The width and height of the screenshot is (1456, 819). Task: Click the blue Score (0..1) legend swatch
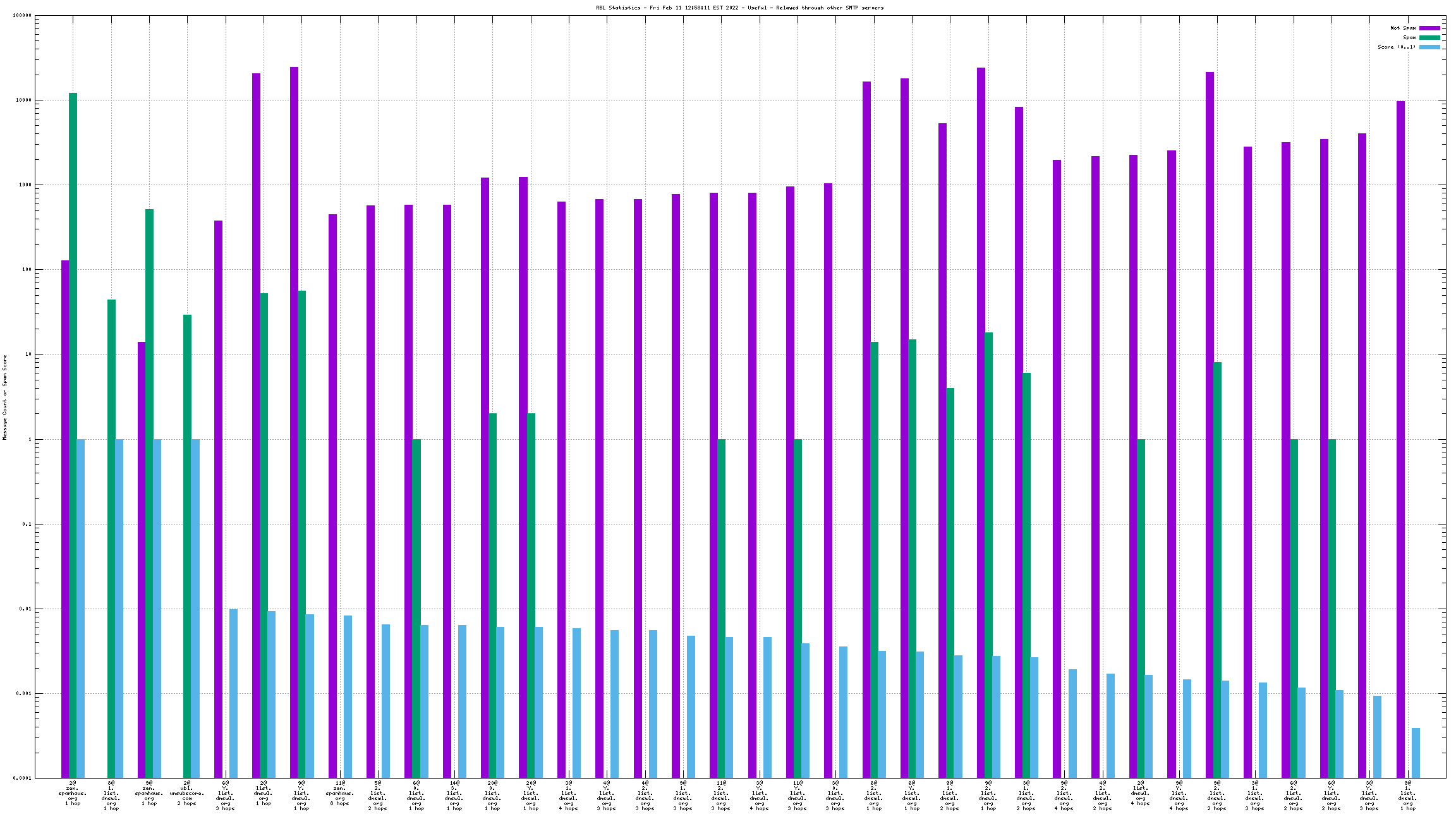coord(1429,47)
